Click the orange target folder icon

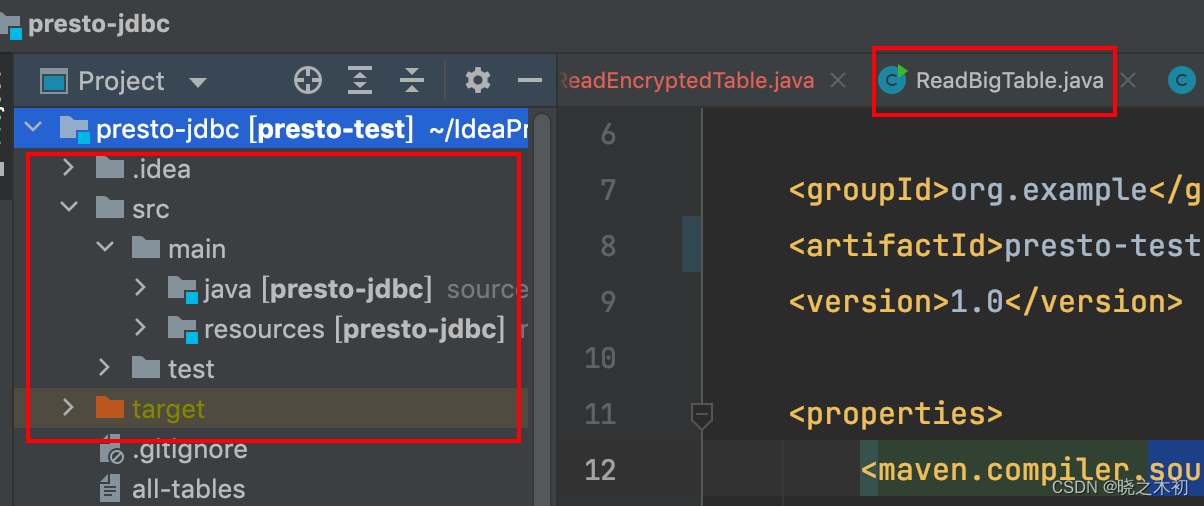[109, 408]
